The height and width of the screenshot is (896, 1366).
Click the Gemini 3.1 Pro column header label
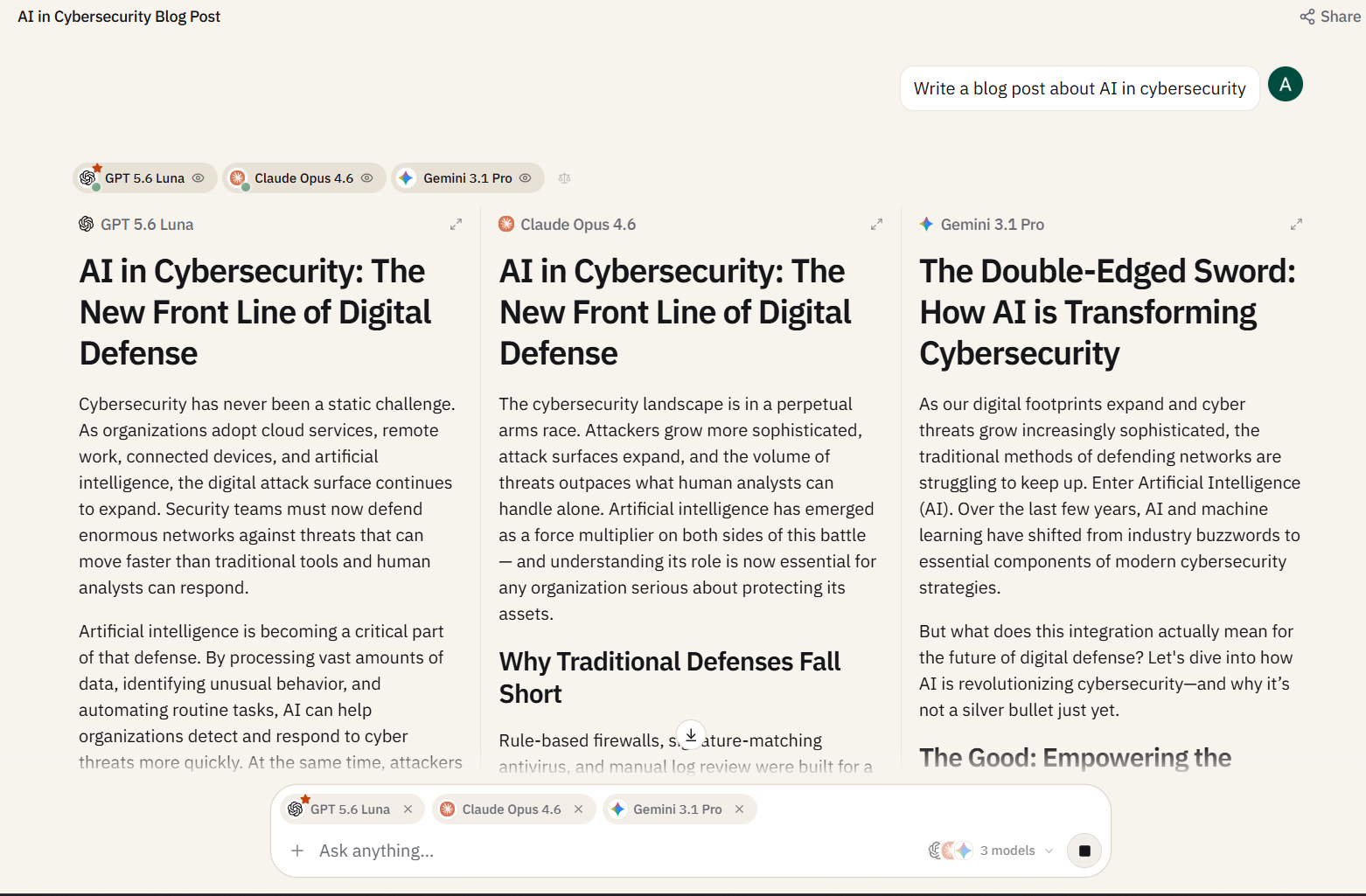click(x=993, y=225)
